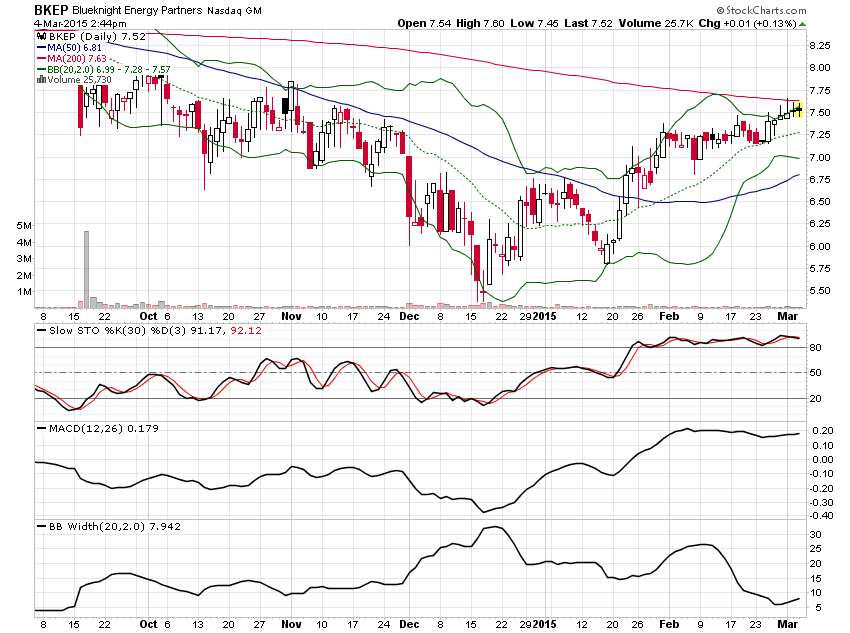Click the 0.00 MACD axis label
The height and width of the screenshot is (633, 850).
pyautogui.click(x=822, y=460)
